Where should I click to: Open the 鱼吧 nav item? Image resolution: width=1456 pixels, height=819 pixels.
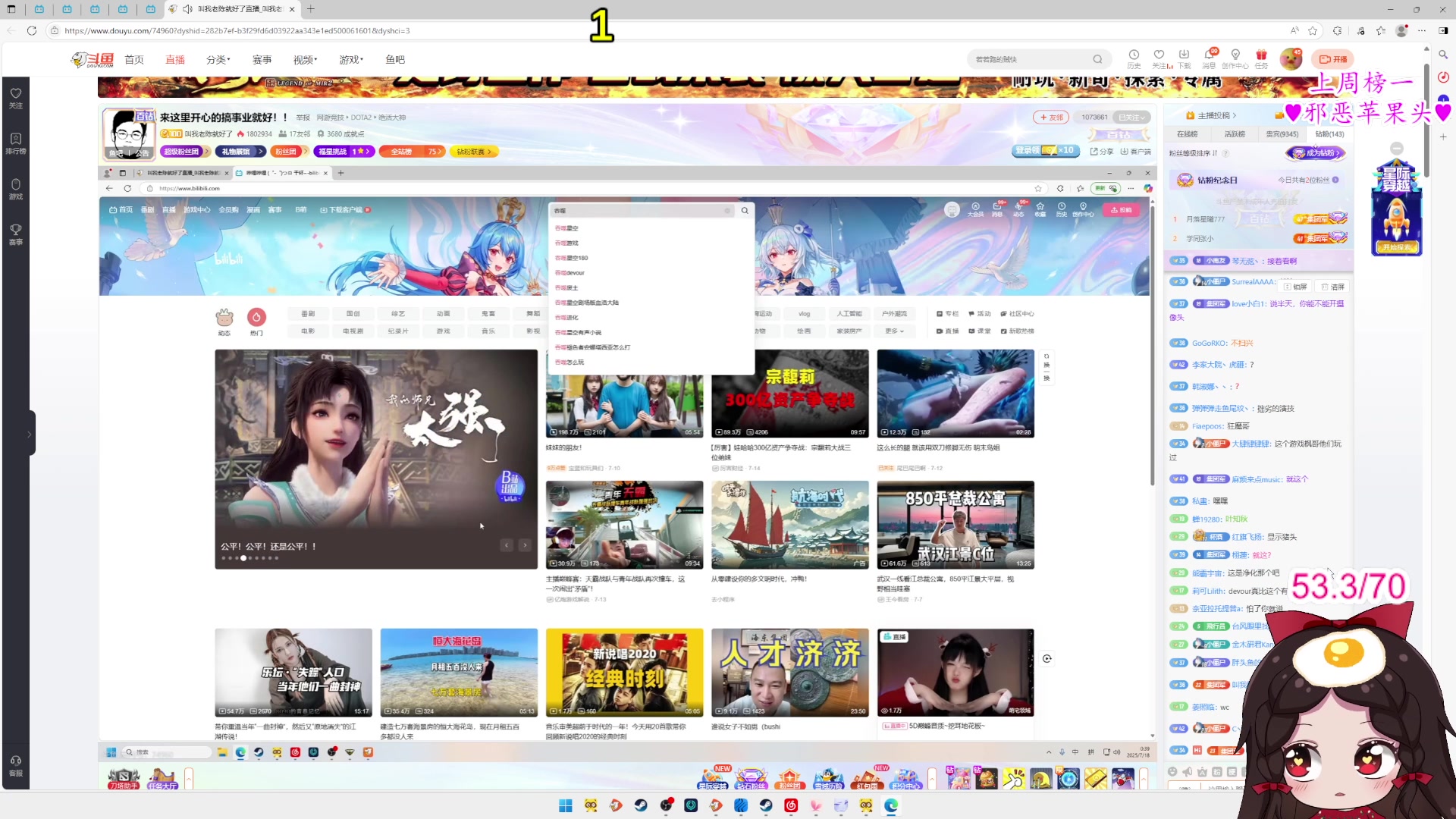[x=395, y=59]
